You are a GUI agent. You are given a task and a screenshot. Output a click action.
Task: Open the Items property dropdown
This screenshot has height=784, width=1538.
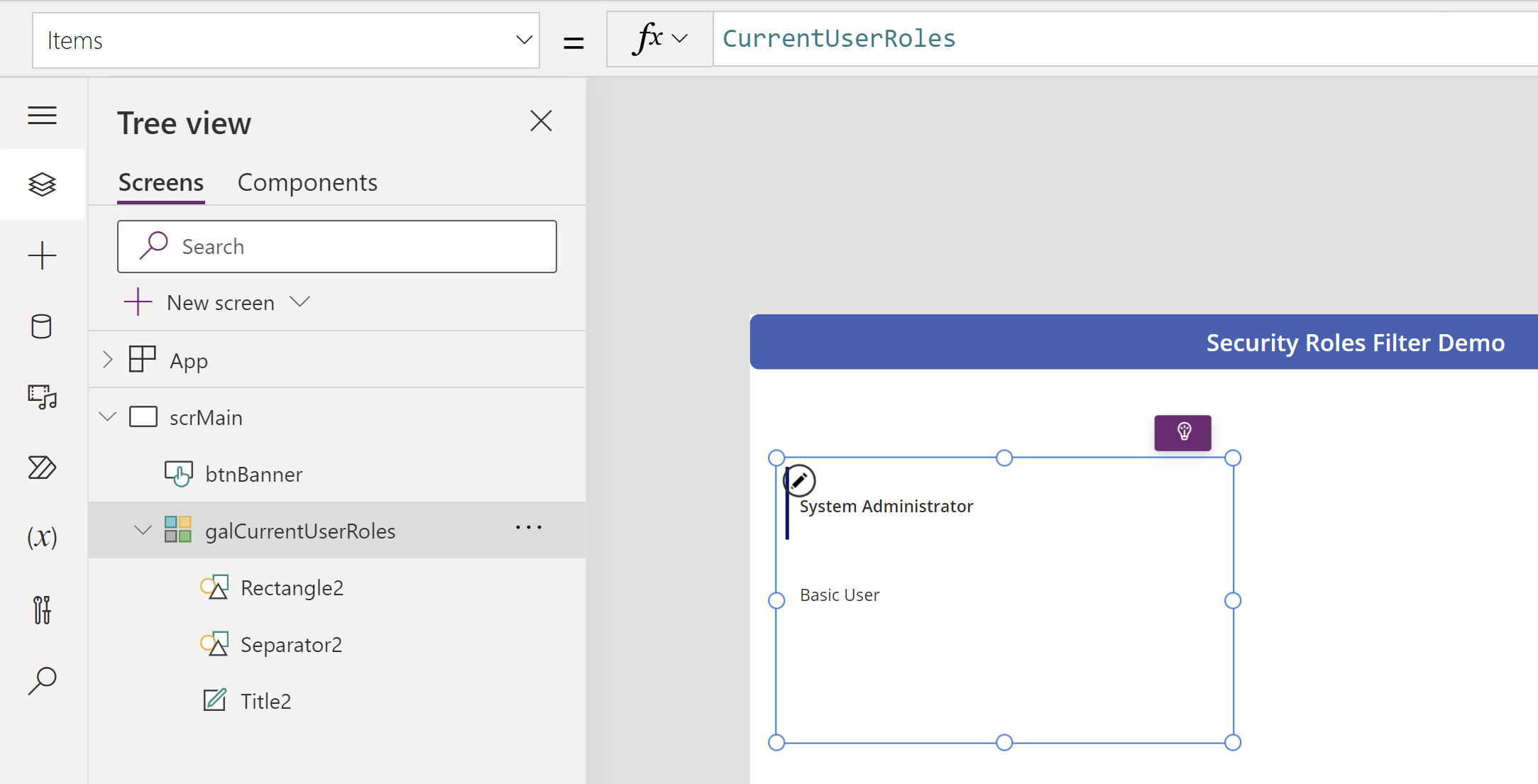[x=524, y=40]
